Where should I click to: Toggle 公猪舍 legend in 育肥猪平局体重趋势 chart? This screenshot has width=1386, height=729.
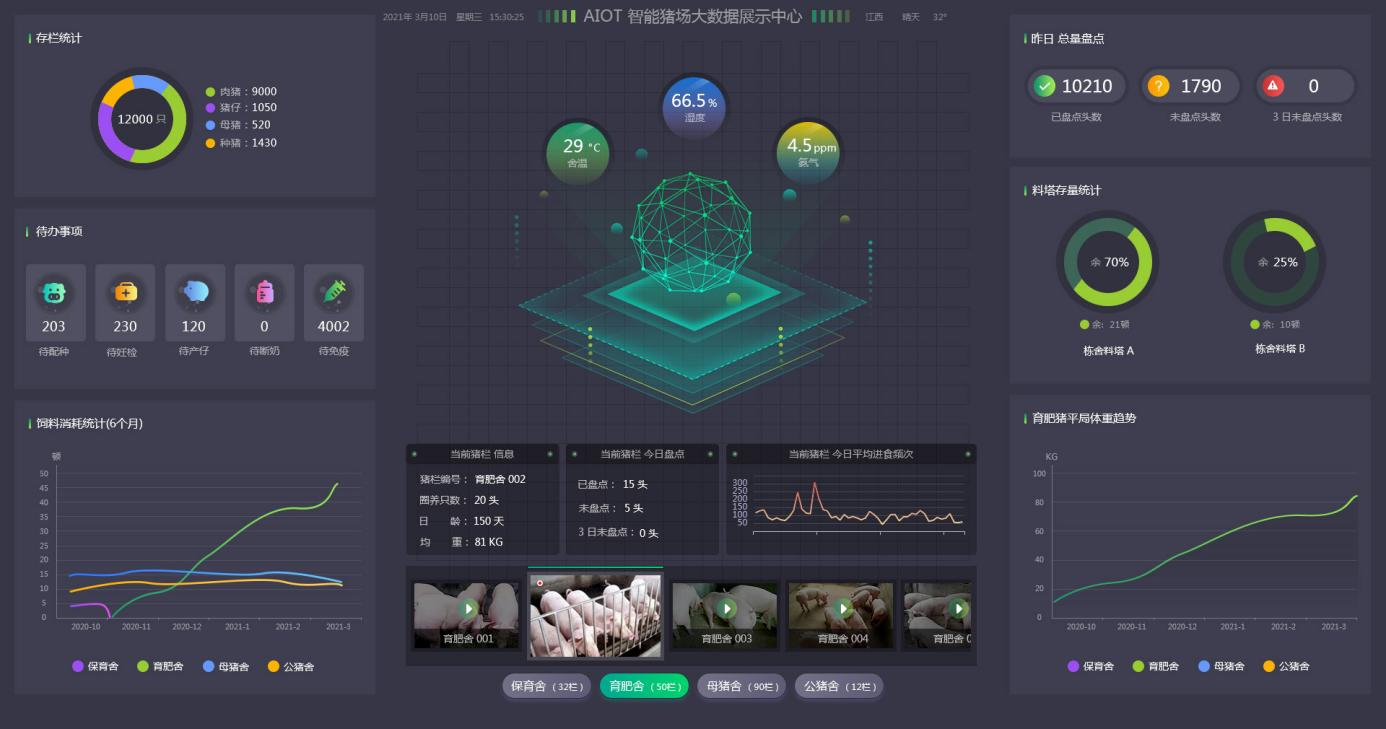(x=1286, y=666)
